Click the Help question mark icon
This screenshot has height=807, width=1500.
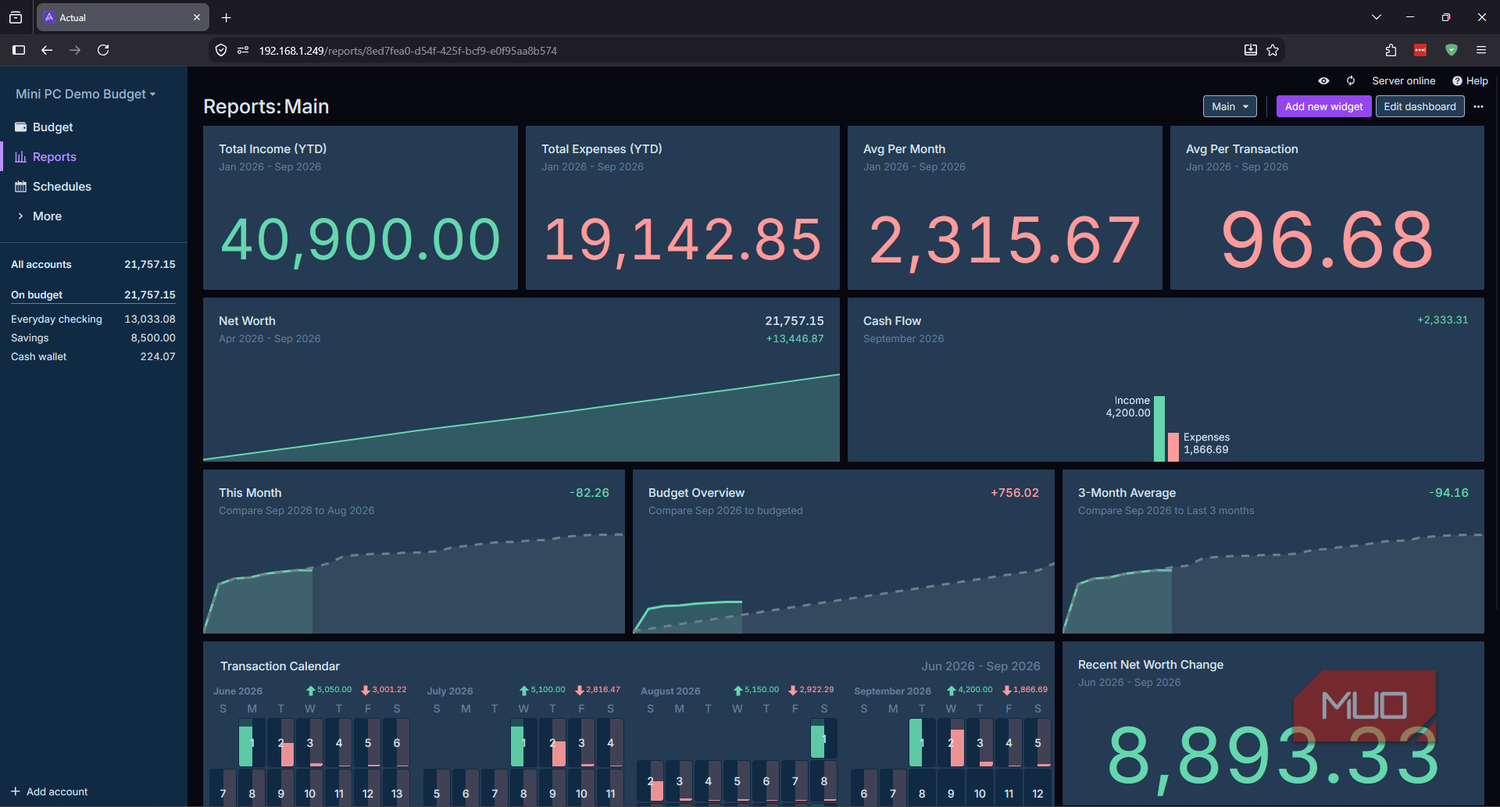coord(1457,81)
